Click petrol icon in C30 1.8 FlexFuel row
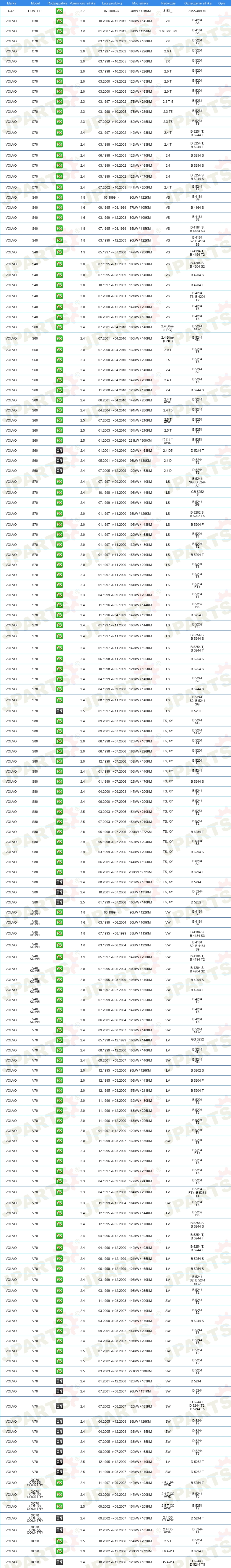The image size is (231, 1568). click(59, 31)
